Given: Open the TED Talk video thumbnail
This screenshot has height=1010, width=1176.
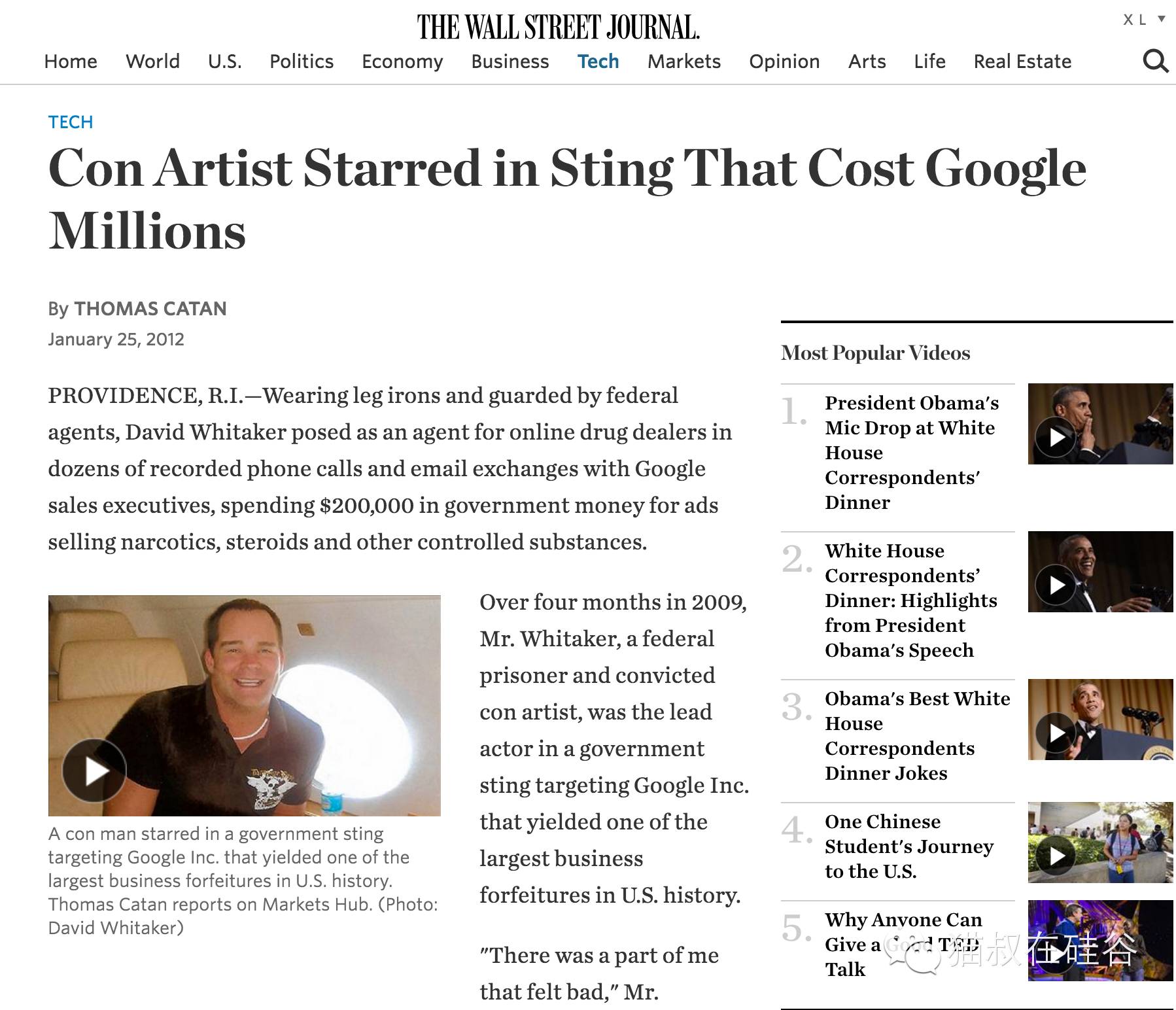Looking at the screenshot, I should pyautogui.click(x=1100, y=941).
